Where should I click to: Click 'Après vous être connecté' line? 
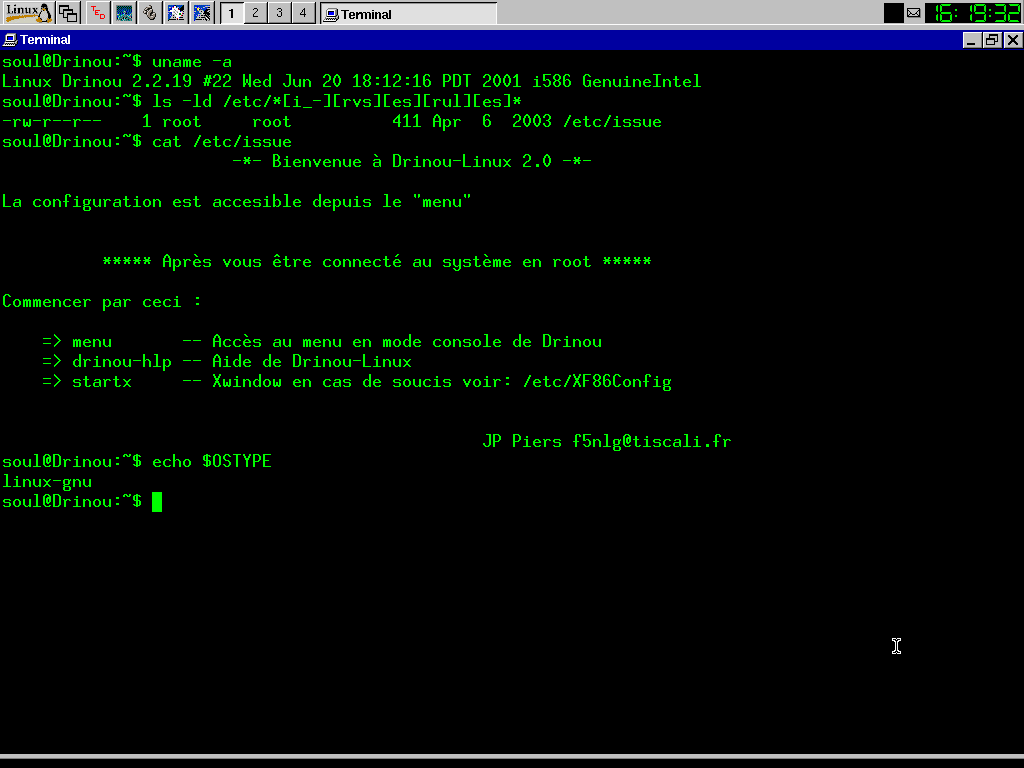(x=377, y=262)
